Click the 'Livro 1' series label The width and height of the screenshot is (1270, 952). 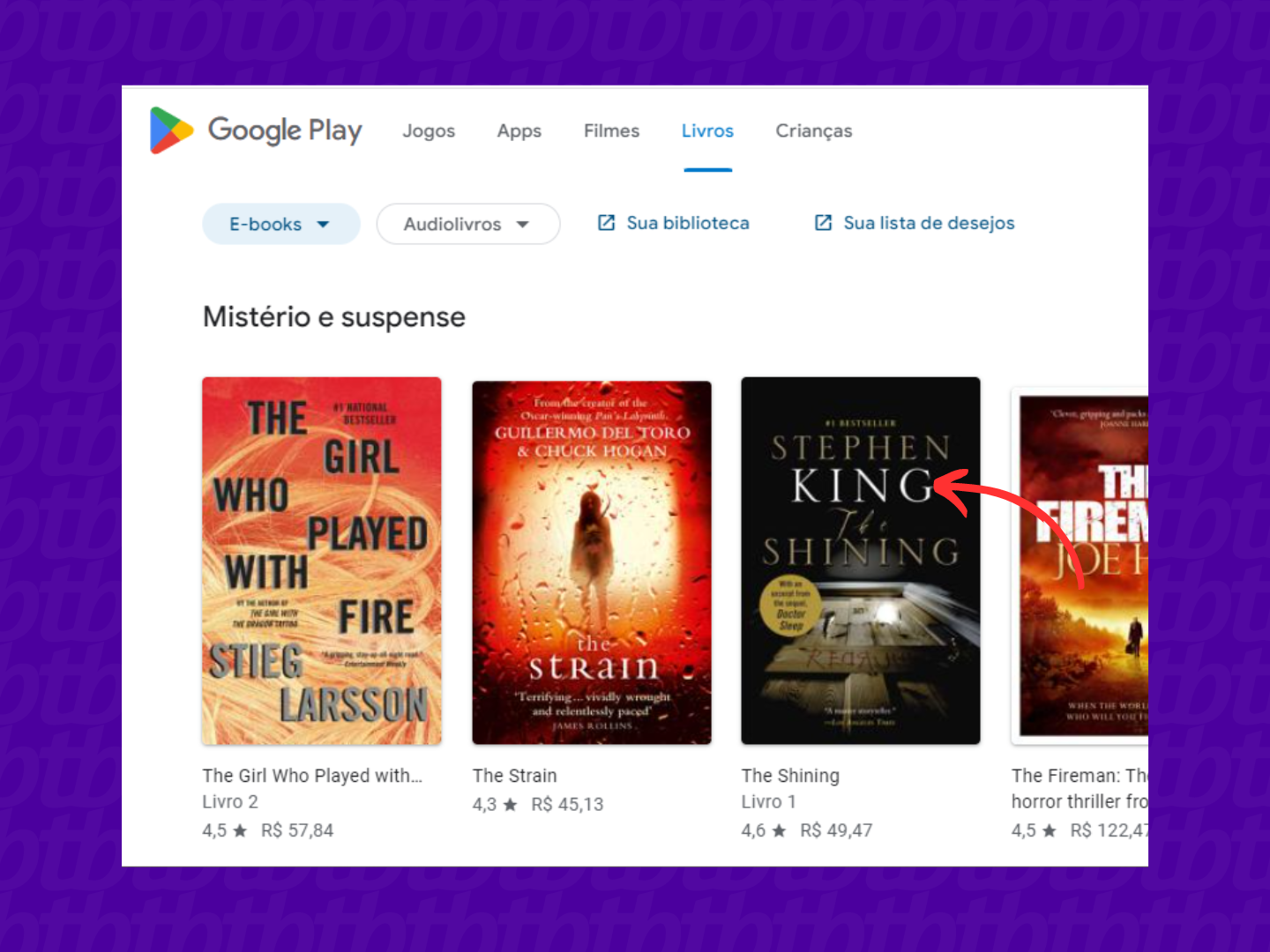click(x=769, y=802)
